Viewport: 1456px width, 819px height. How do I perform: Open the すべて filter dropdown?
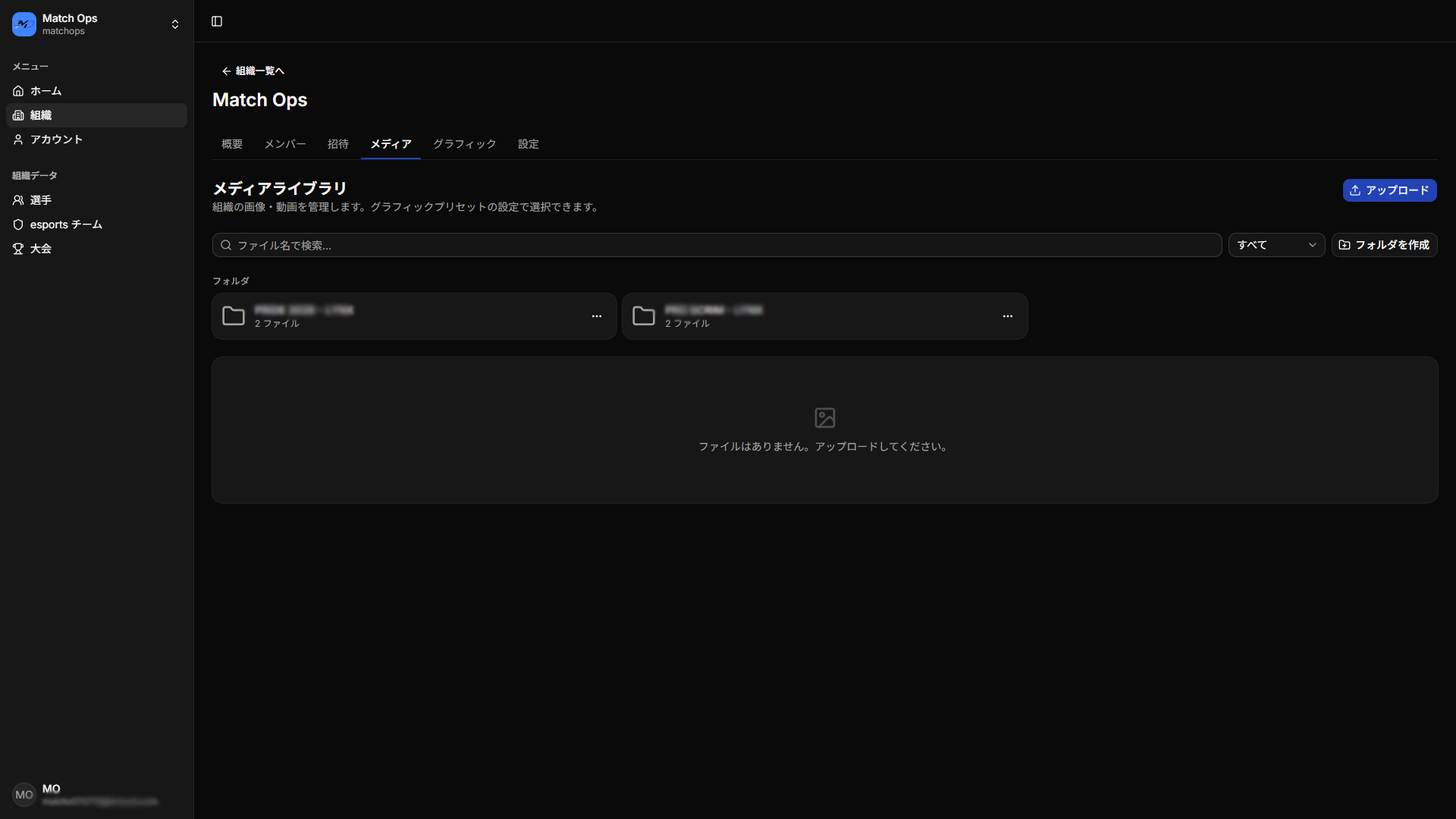click(x=1276, y=245)
